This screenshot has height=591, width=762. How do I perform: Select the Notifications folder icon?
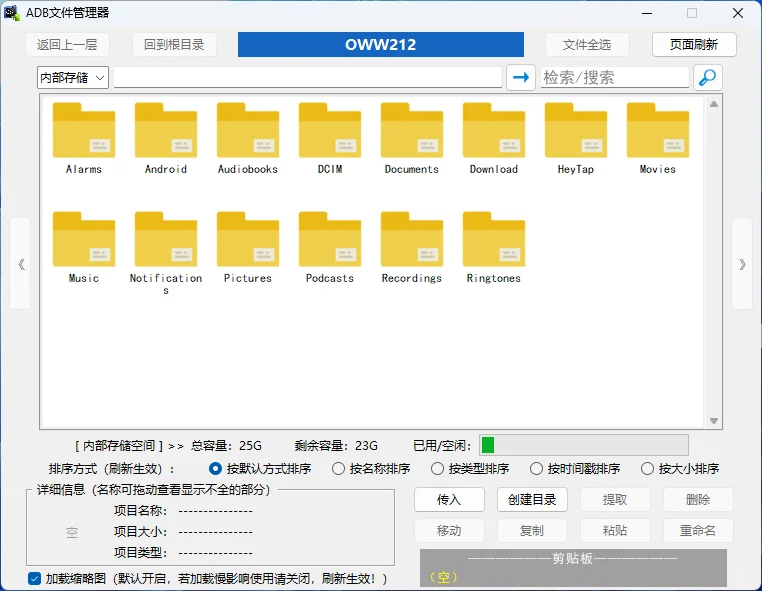coord(166,239)
